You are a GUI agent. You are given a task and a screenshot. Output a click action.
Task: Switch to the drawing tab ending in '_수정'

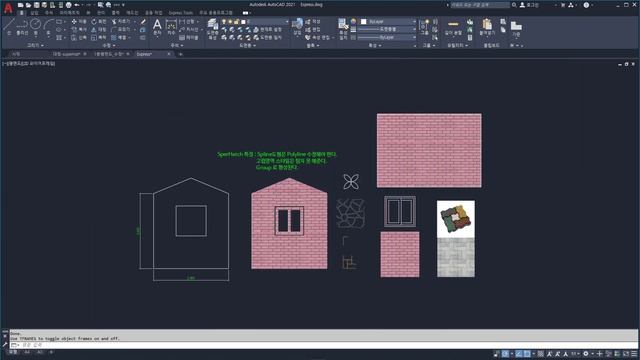tap(109, 54)
